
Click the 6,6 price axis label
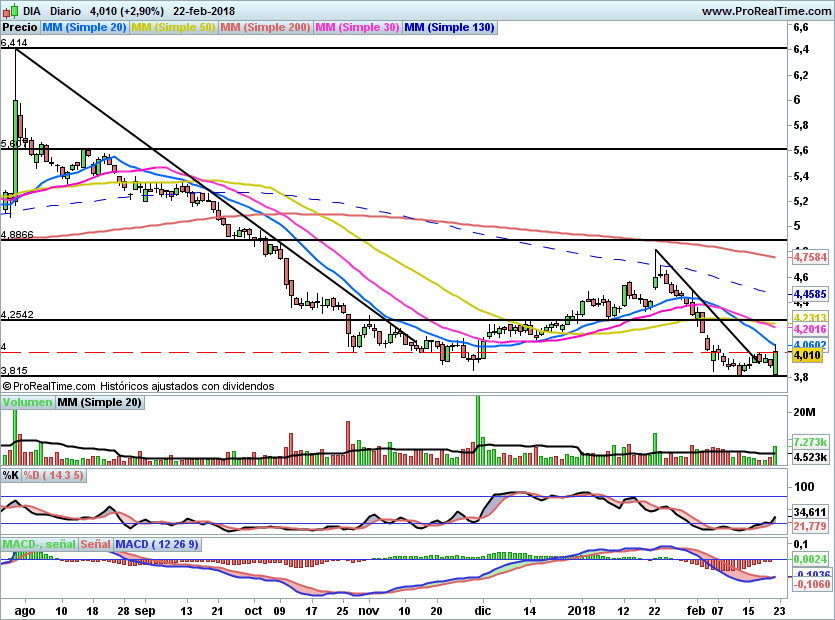click(x=801, y=28)
